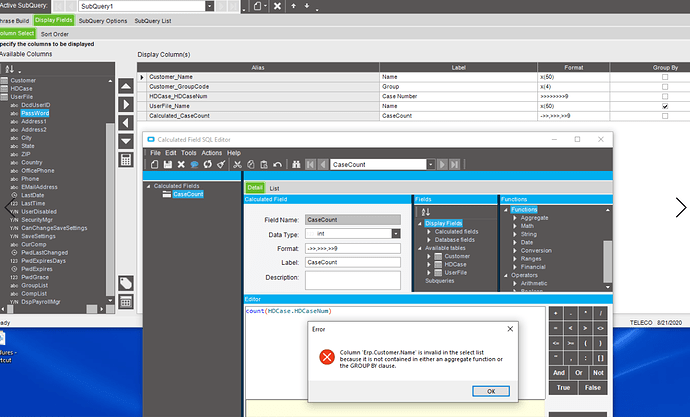Click delete X icon beside Active SubQuery
This screenshot has height=417, width=690.
point(277,6)
